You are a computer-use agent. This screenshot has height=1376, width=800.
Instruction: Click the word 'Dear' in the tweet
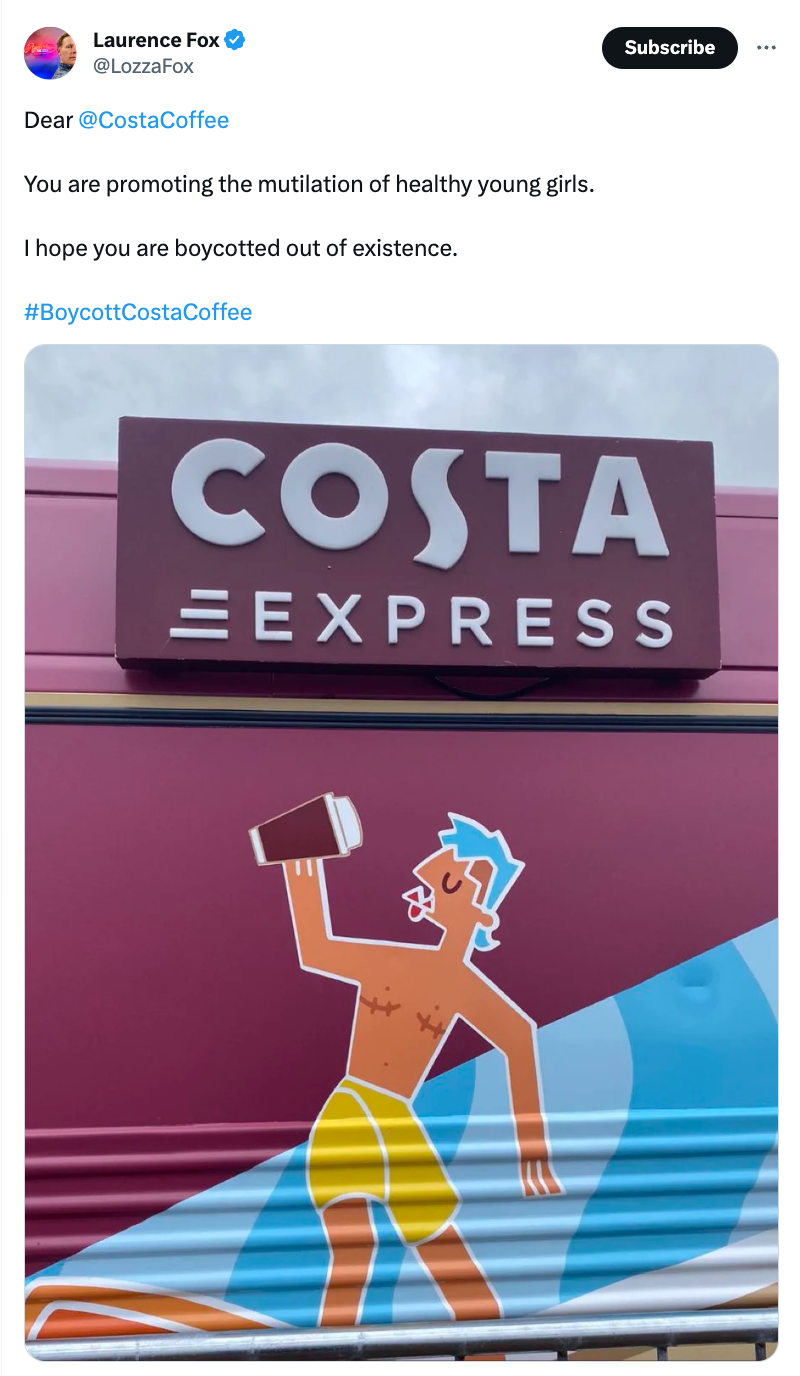pyautogui.click(x=49, y=121)
